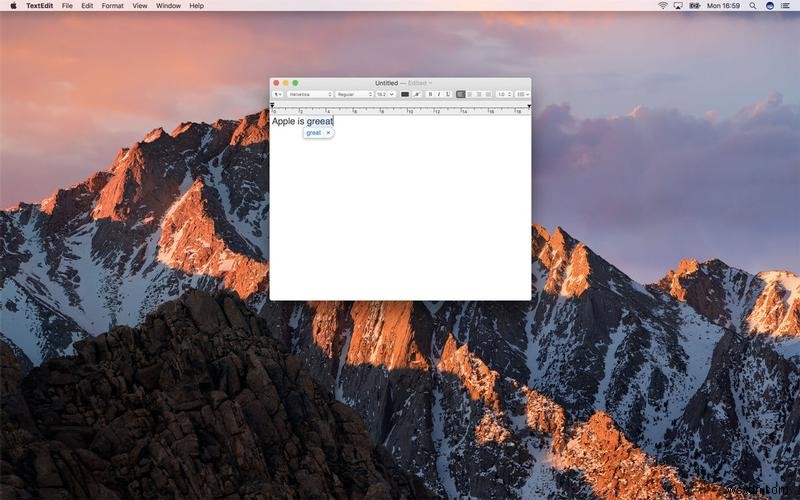The image size is (800, 500).
Task: Toggle bold formatting
Action: click(430, 94)
